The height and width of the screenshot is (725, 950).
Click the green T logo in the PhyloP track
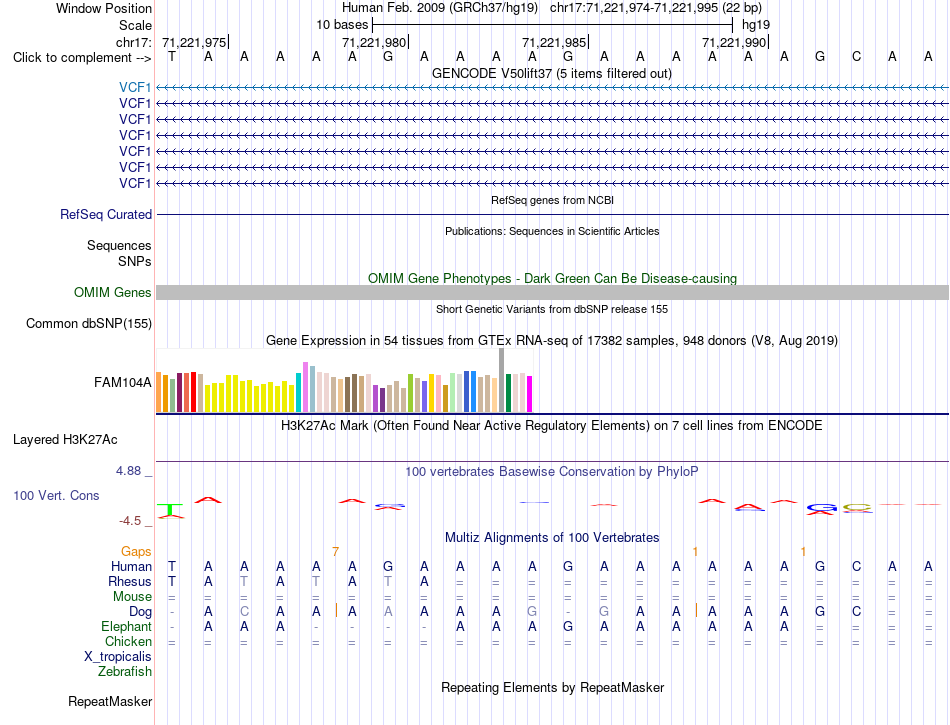pos(171,511)
